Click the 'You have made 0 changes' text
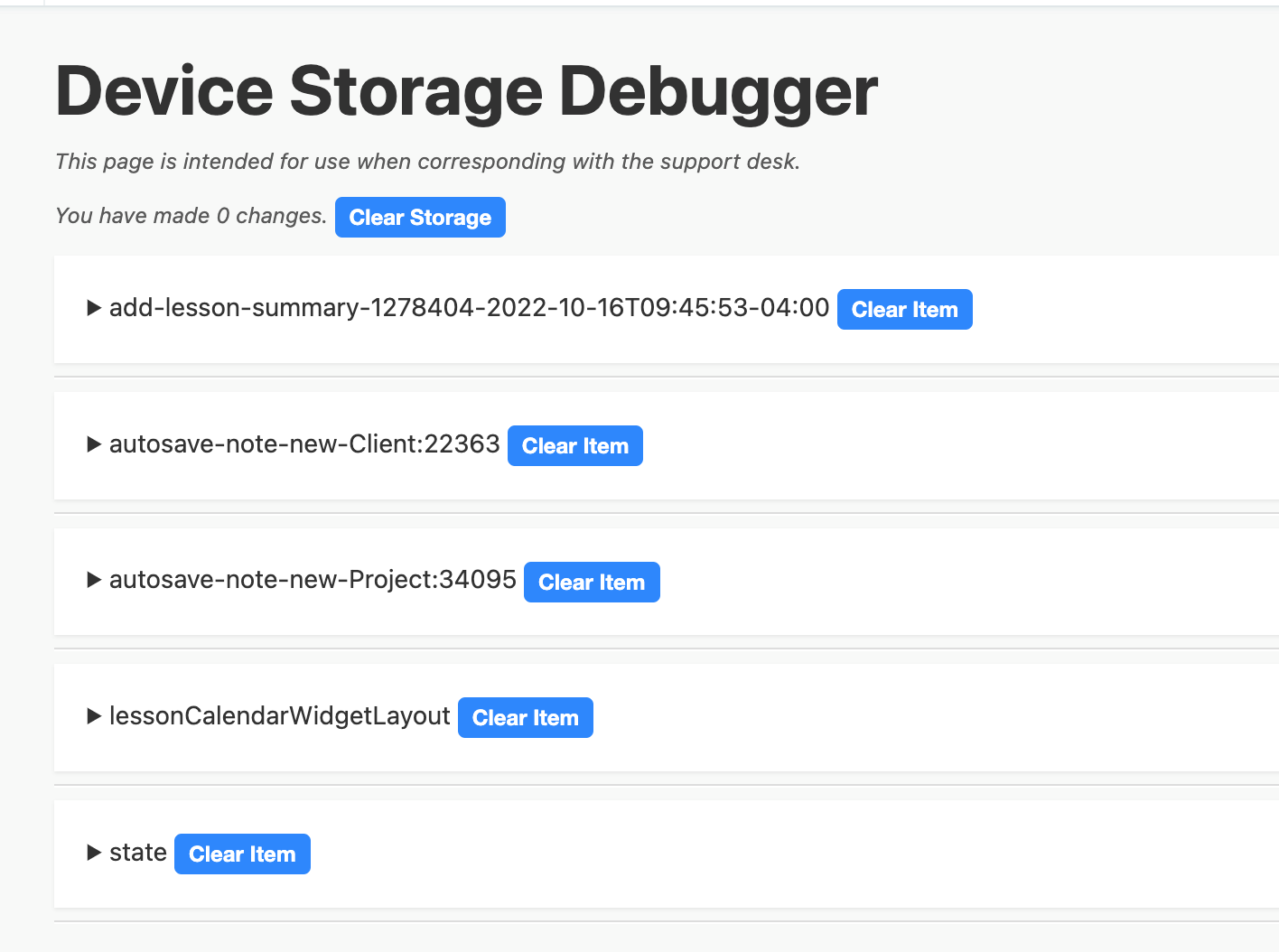This screenshot has height=952, width=1279. [x=191, y=216]
